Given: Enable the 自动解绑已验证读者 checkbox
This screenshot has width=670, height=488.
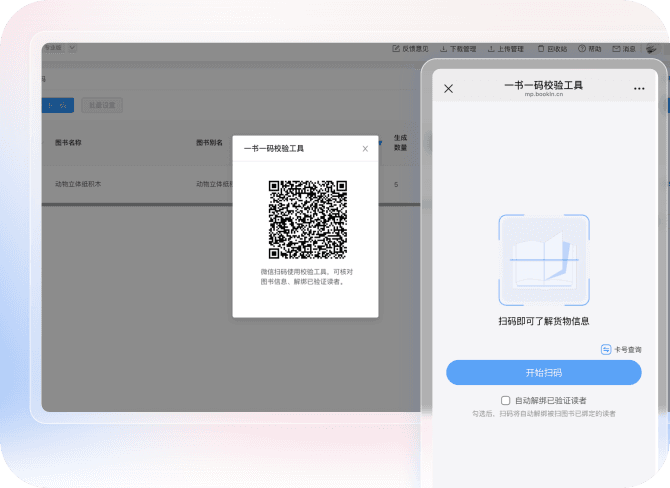Looking at the screenshot, I should coord(505,400).
